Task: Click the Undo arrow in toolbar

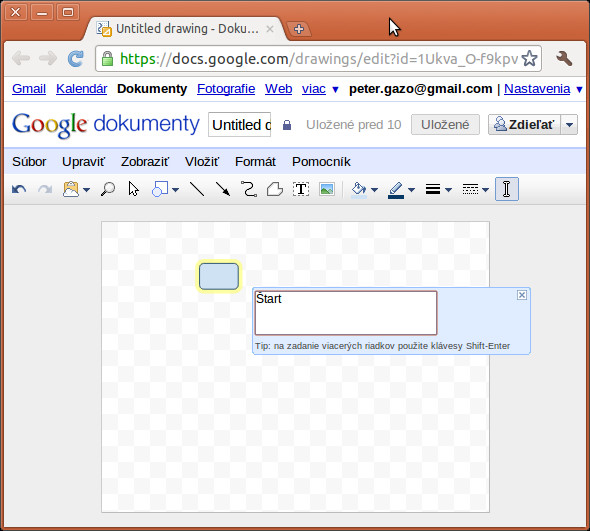Action: tap(19, 189)
